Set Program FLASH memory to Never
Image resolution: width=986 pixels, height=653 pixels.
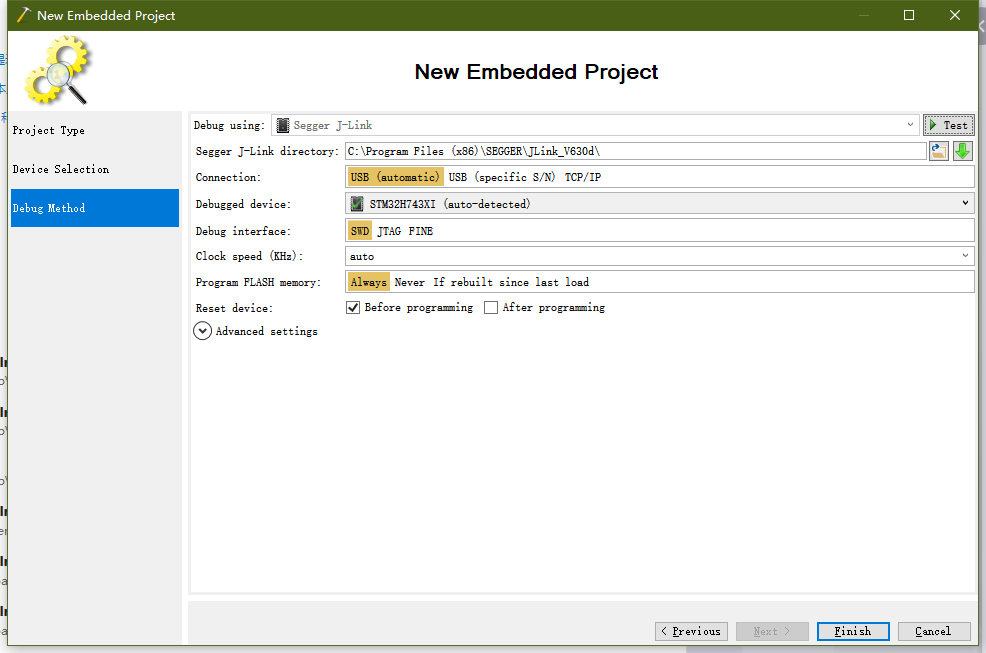[x=409, y=282]
